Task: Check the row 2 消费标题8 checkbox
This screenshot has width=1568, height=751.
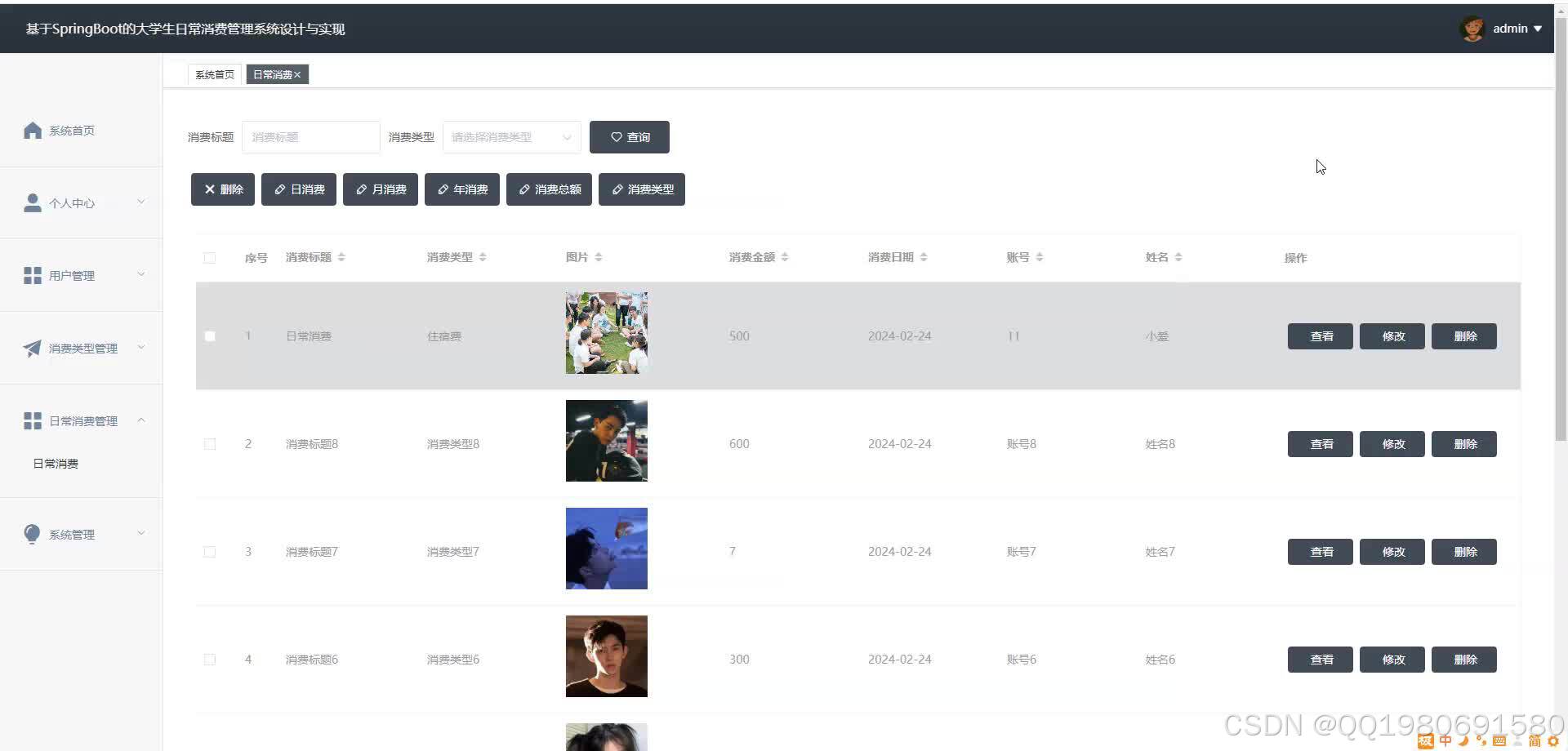Action: click(x=210, y=444)
